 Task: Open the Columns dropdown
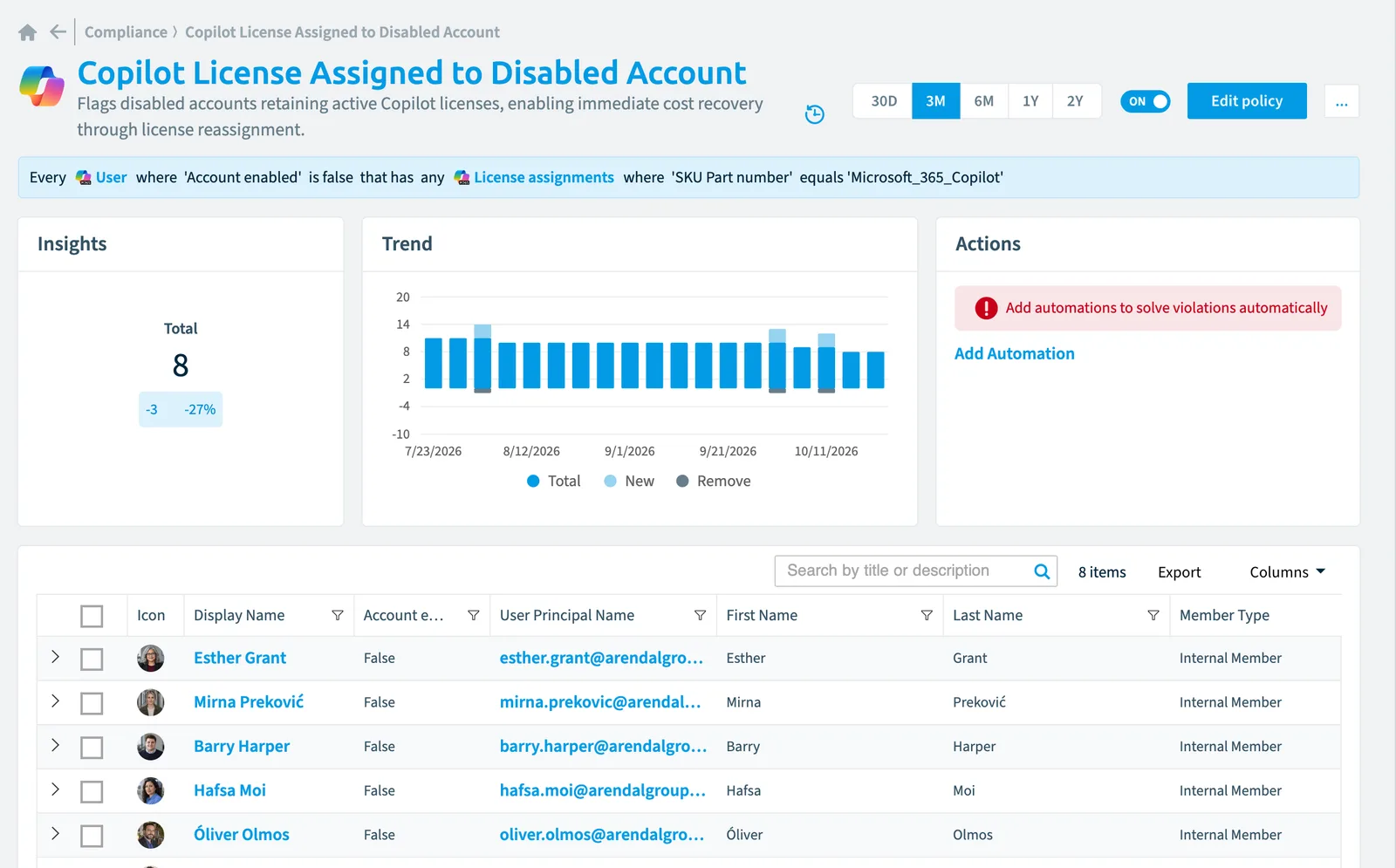click(1287, 572)
